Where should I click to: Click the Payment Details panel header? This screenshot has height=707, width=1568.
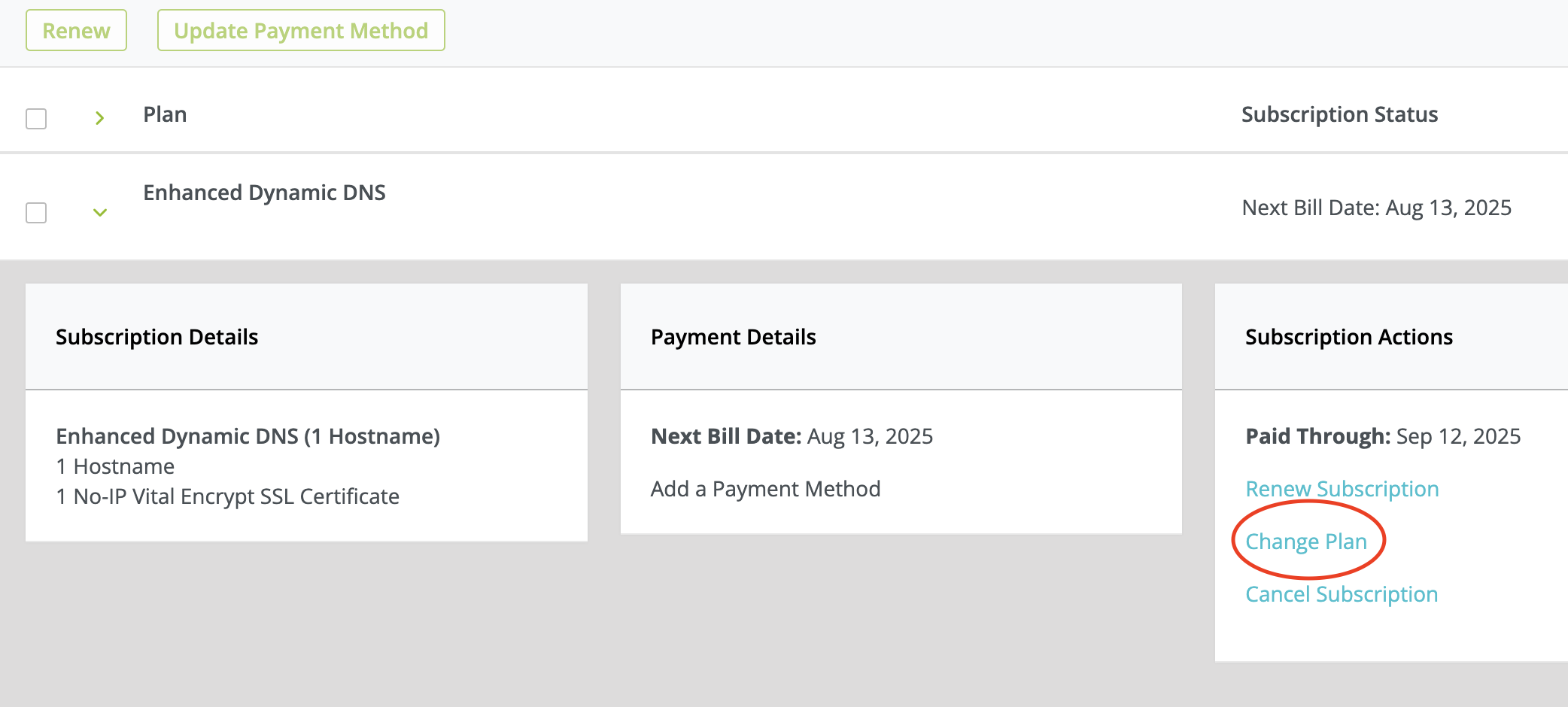(733, 336)
